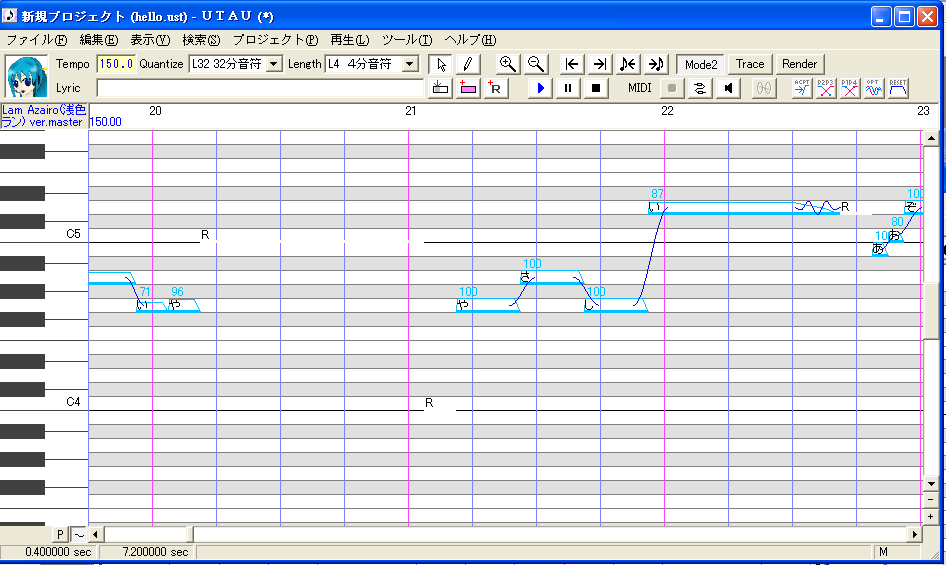Image resolution: width=946 pixels, height=565 pixels.
Task: Click the voicebank character portrait
Action: coord(26,77)
